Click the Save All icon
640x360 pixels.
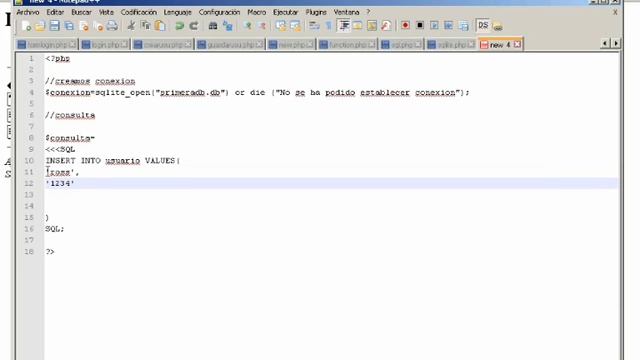(69, 26)
